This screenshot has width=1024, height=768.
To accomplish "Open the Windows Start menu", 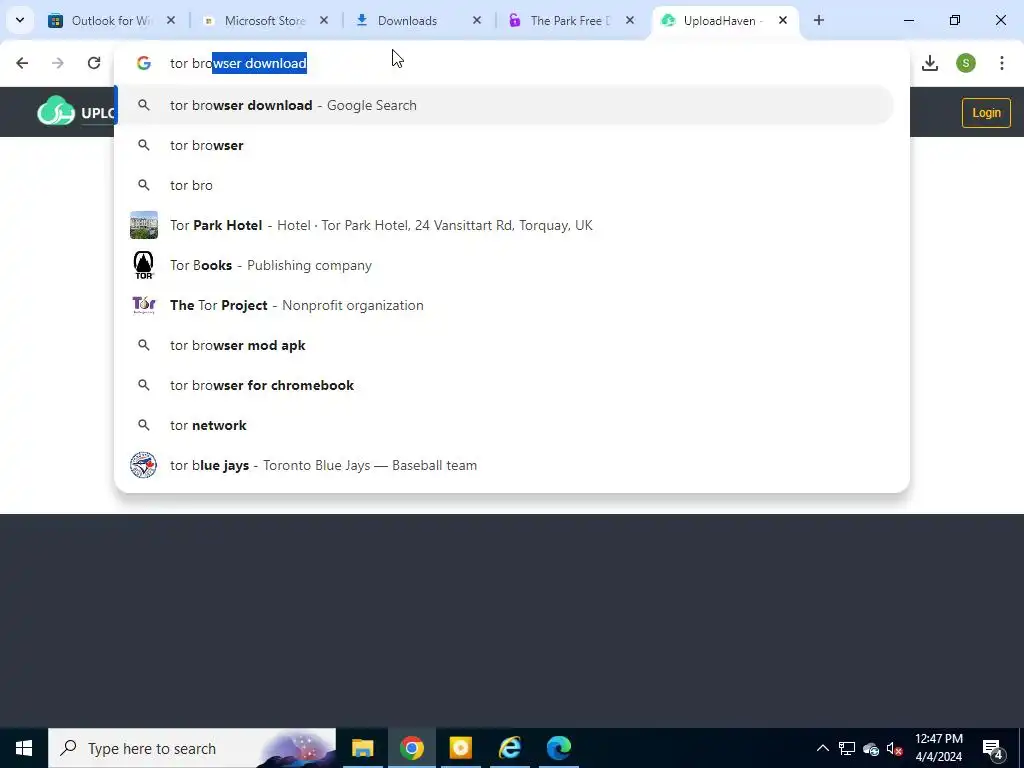I will [x=24, y=748].
